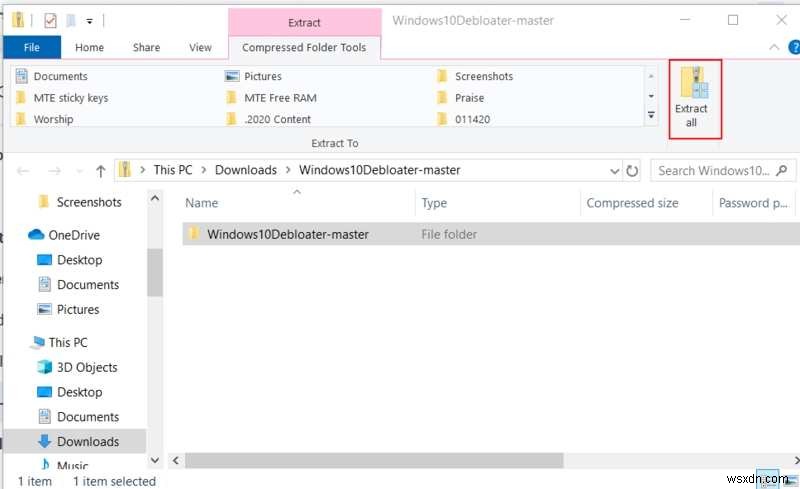Click the zipped folder title bar icon

tap(18, 20)
